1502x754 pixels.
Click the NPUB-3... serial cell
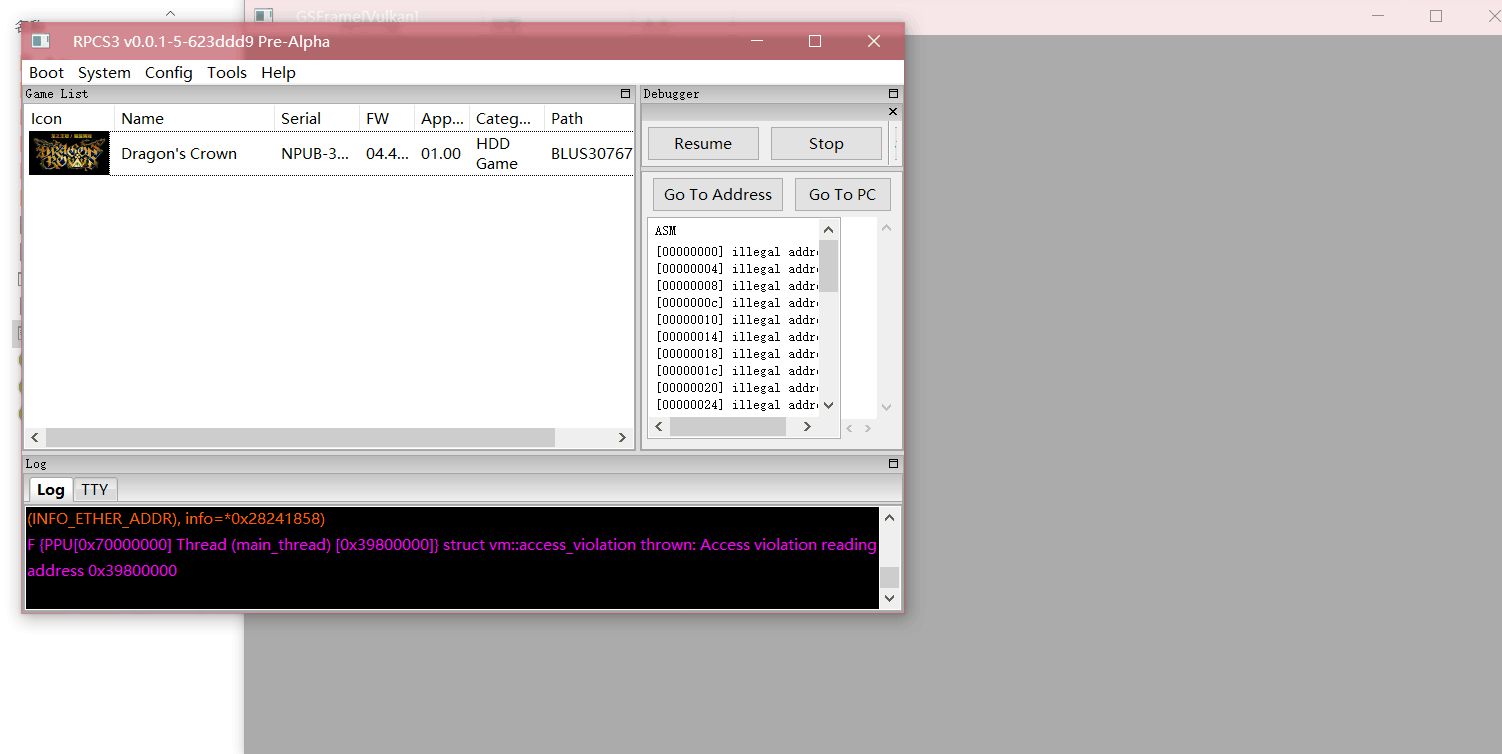[315, 154]
